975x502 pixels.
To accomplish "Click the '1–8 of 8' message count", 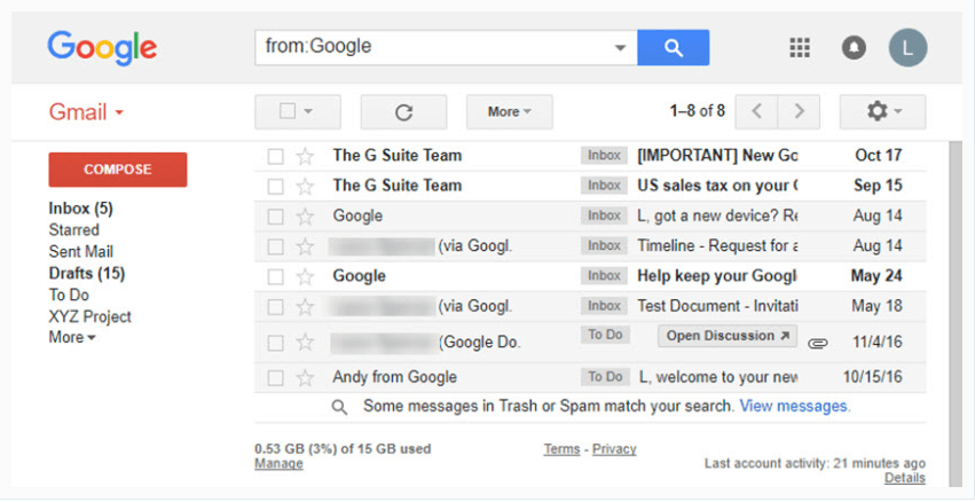I will 697,111.
